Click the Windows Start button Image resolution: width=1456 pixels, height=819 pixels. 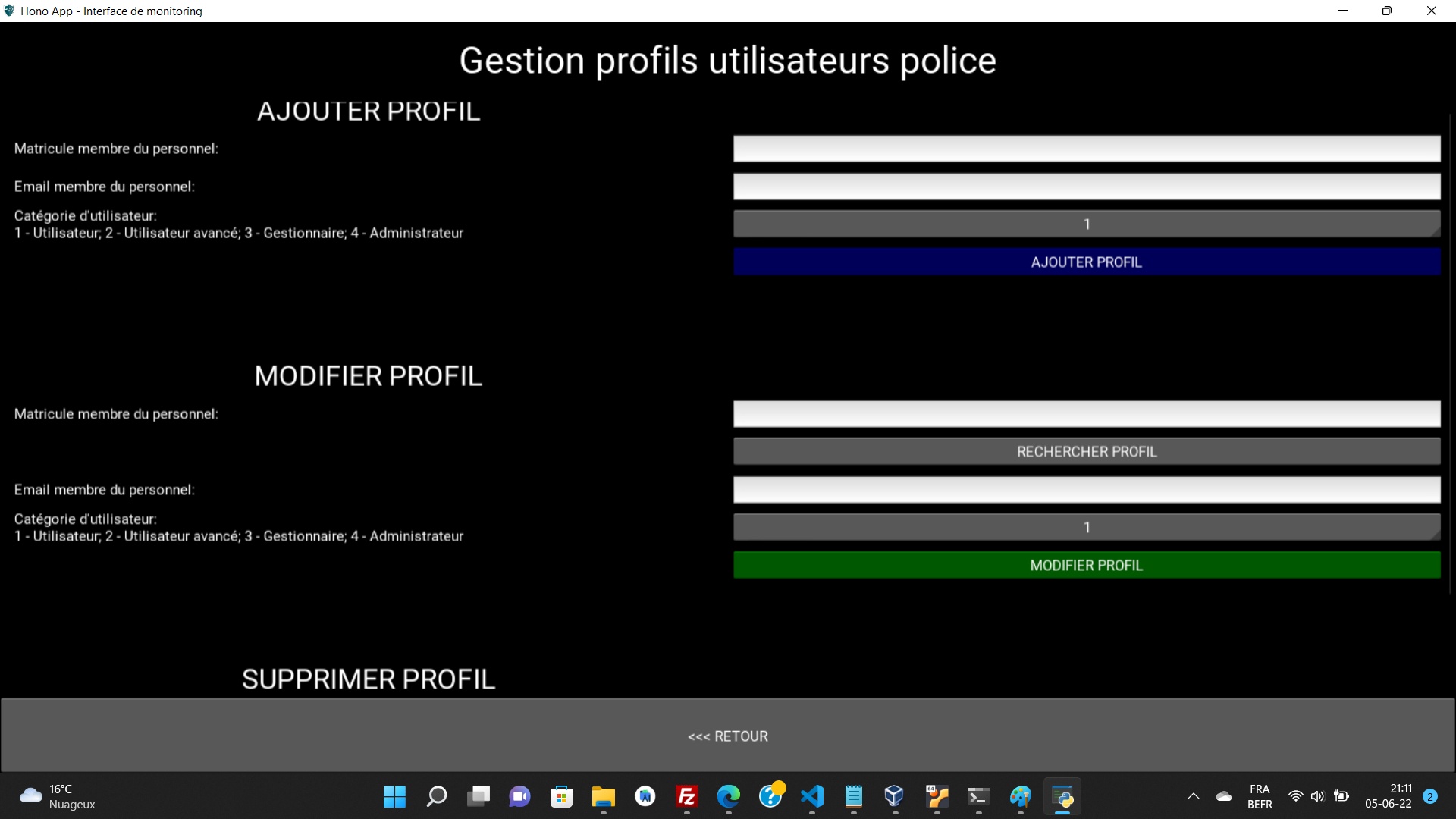(394, 796)
